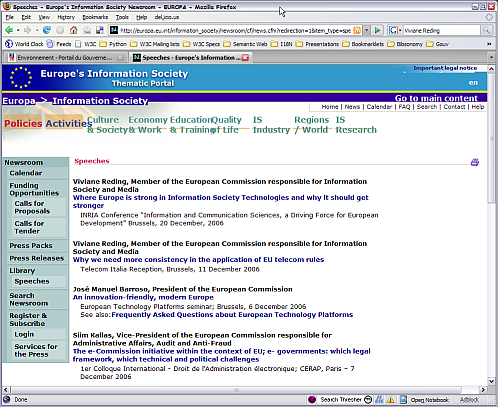Click the blue icon beside the warning triangle

379,399
